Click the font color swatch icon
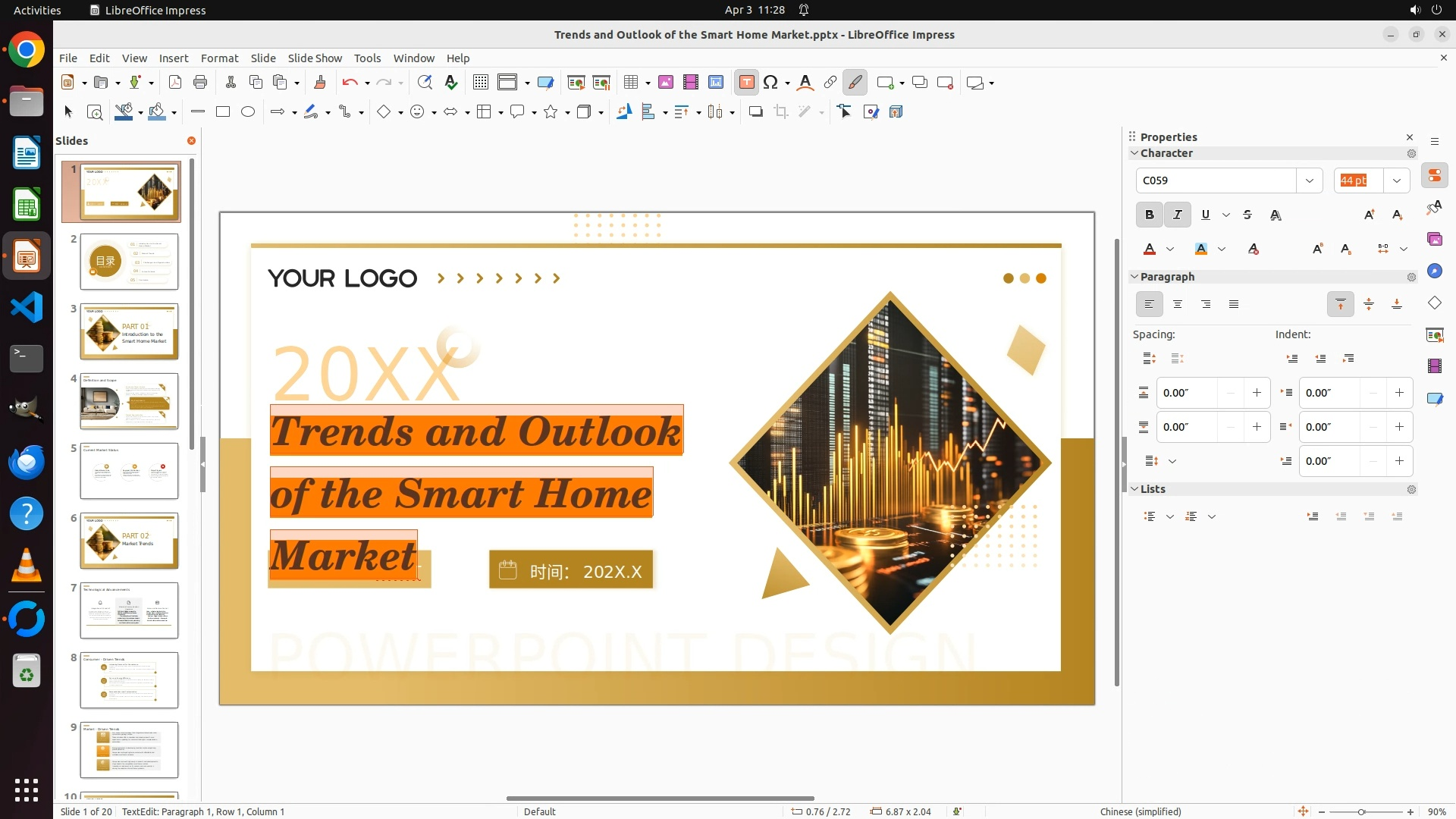Screen dimensions: 1456x819 pyautogui.click(x=1150, y=249)
